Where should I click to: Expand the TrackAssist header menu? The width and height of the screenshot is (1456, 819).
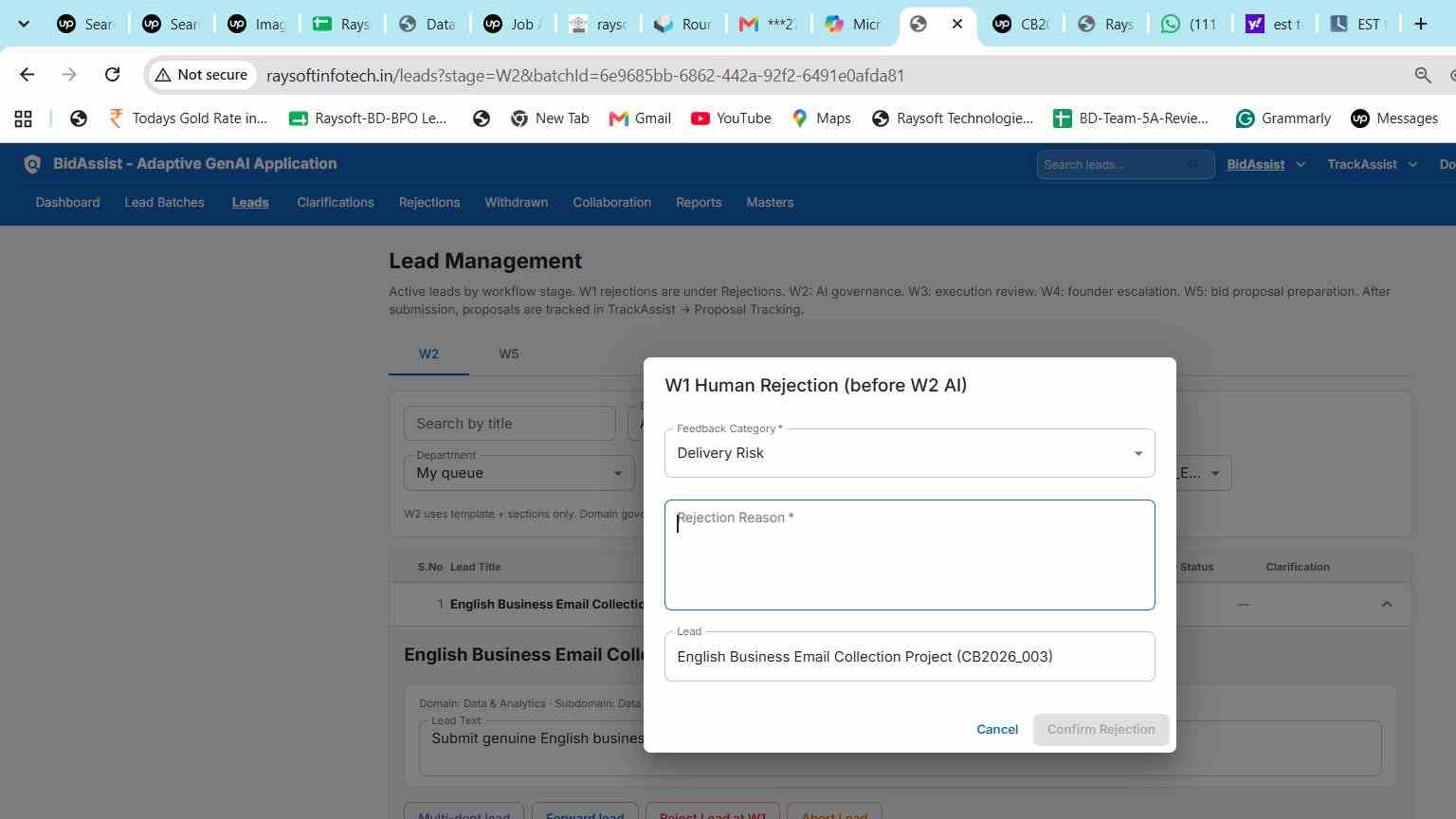[1372, 164]
